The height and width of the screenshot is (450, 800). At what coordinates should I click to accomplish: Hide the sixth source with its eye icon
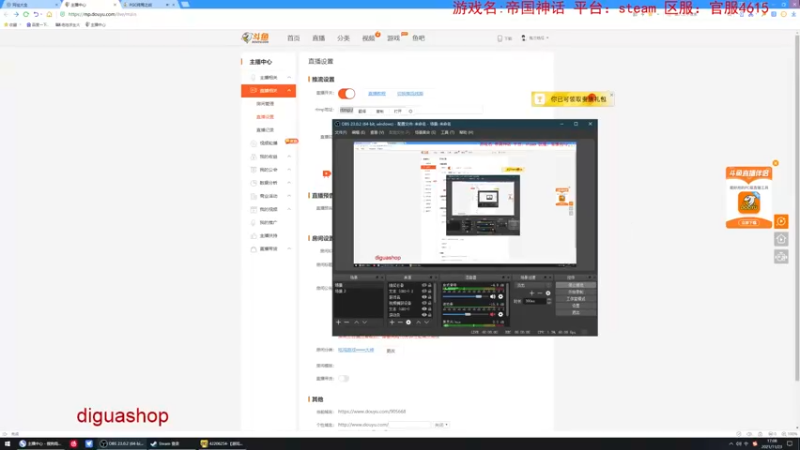[x=424, y=315]
